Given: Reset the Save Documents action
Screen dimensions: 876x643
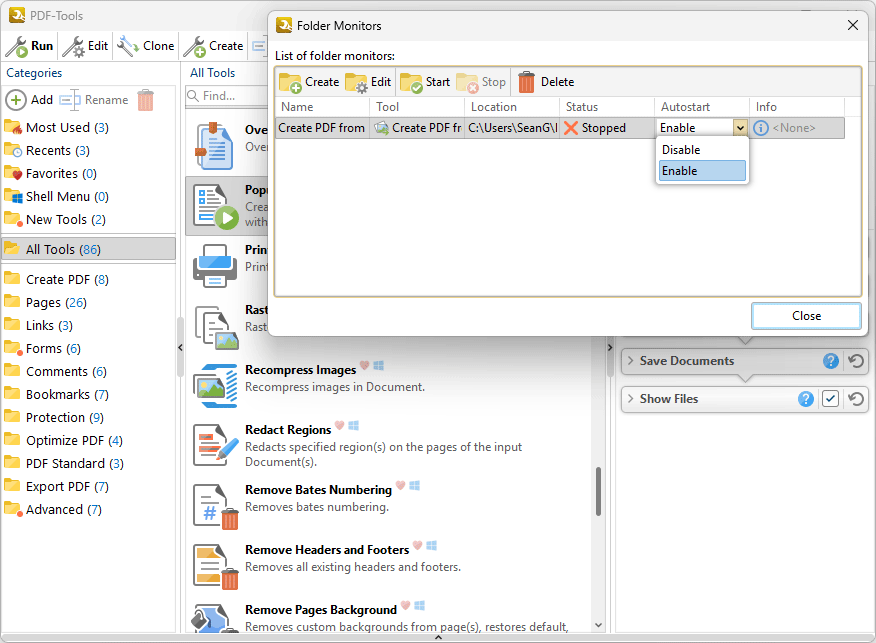Looking at the screenshot, I should click(x=856, y=361).
